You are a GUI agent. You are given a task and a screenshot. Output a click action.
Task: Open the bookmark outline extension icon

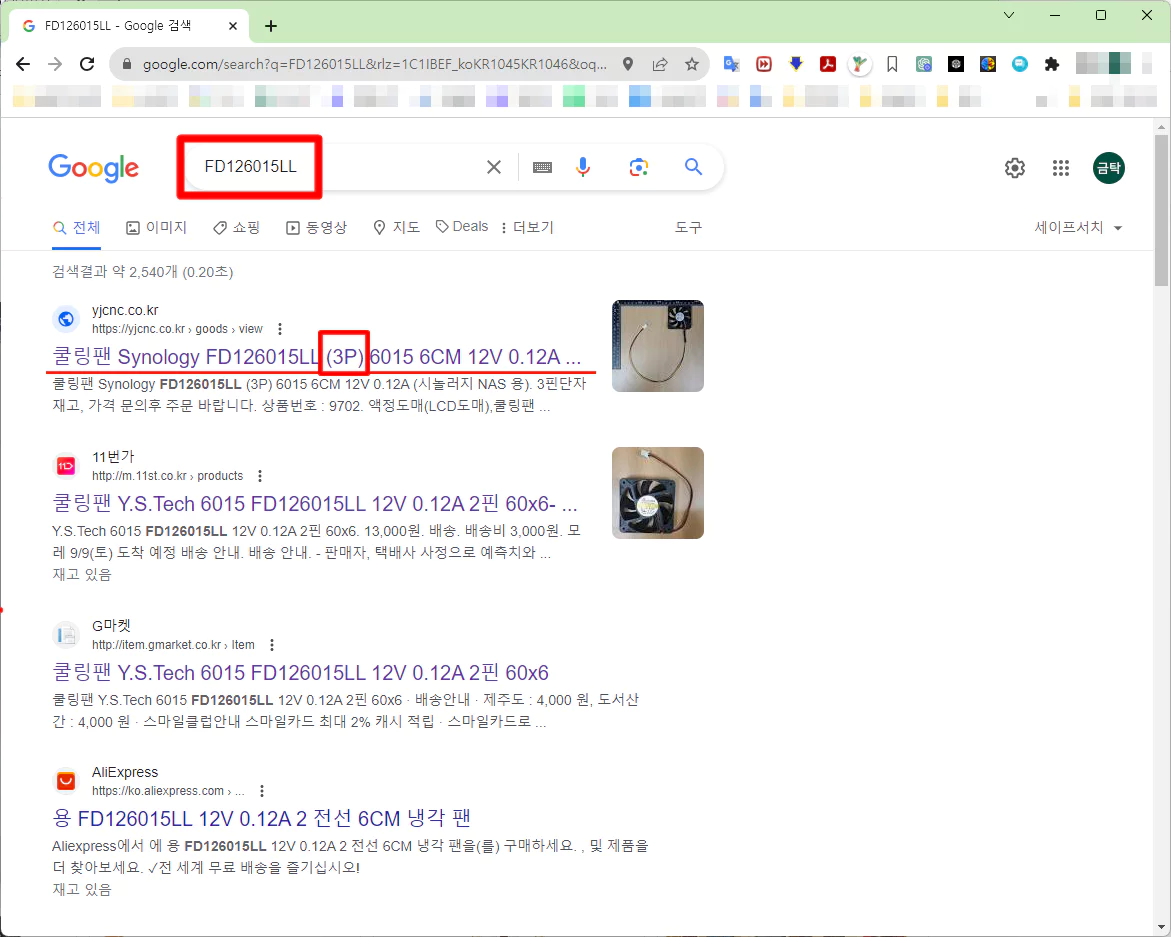pos(892,64)
